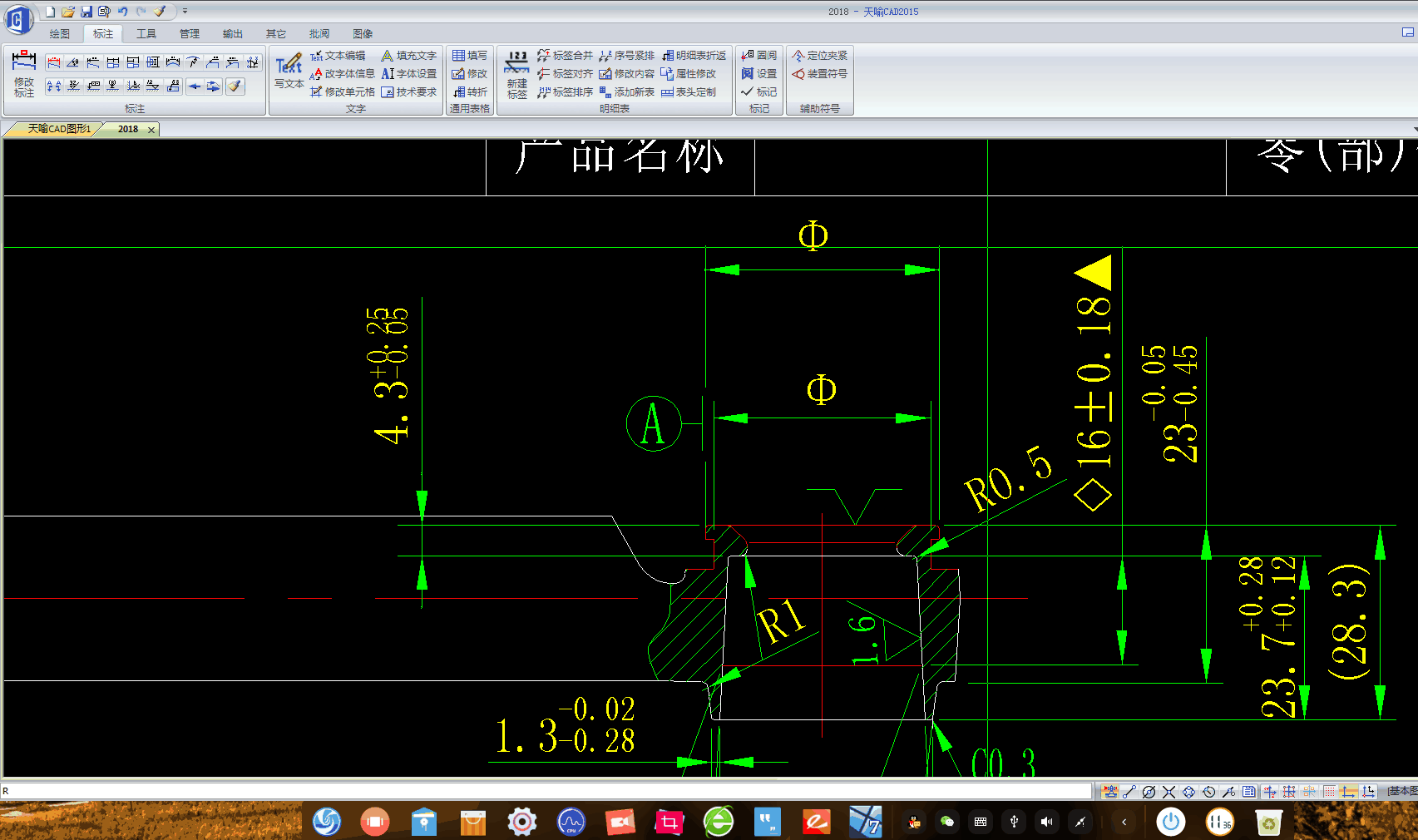Click 明细表折返 command
Image resolution: width=1418 pixels, height=840 pixels.
[x=694, y=56]
